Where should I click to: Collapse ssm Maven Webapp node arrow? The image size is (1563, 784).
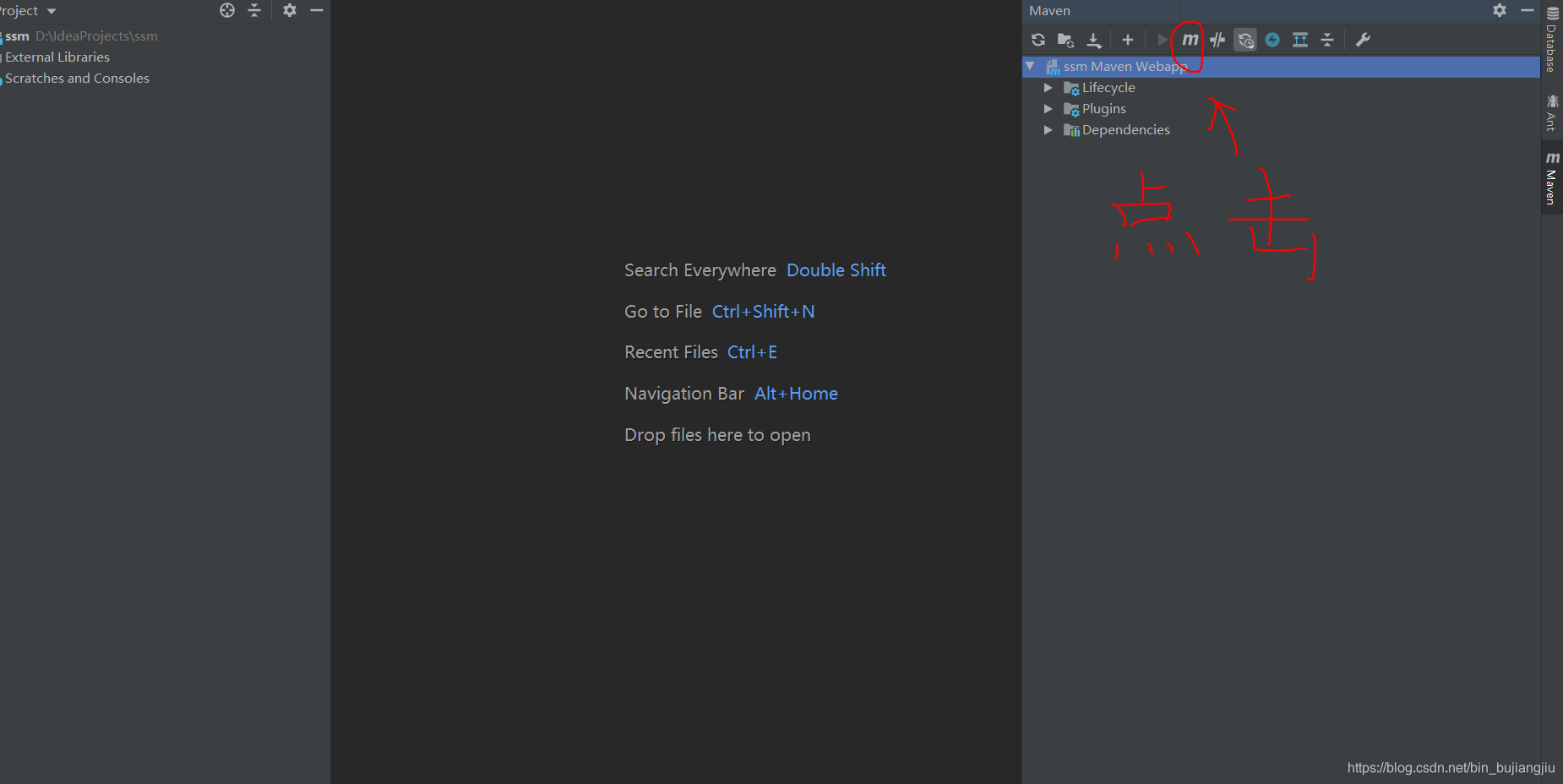pyautogui.click(x=1030, y=66)
